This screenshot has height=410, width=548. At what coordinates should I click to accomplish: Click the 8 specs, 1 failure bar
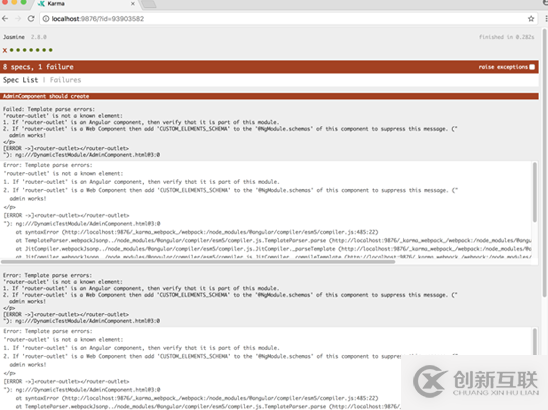(x=269, y=67)
